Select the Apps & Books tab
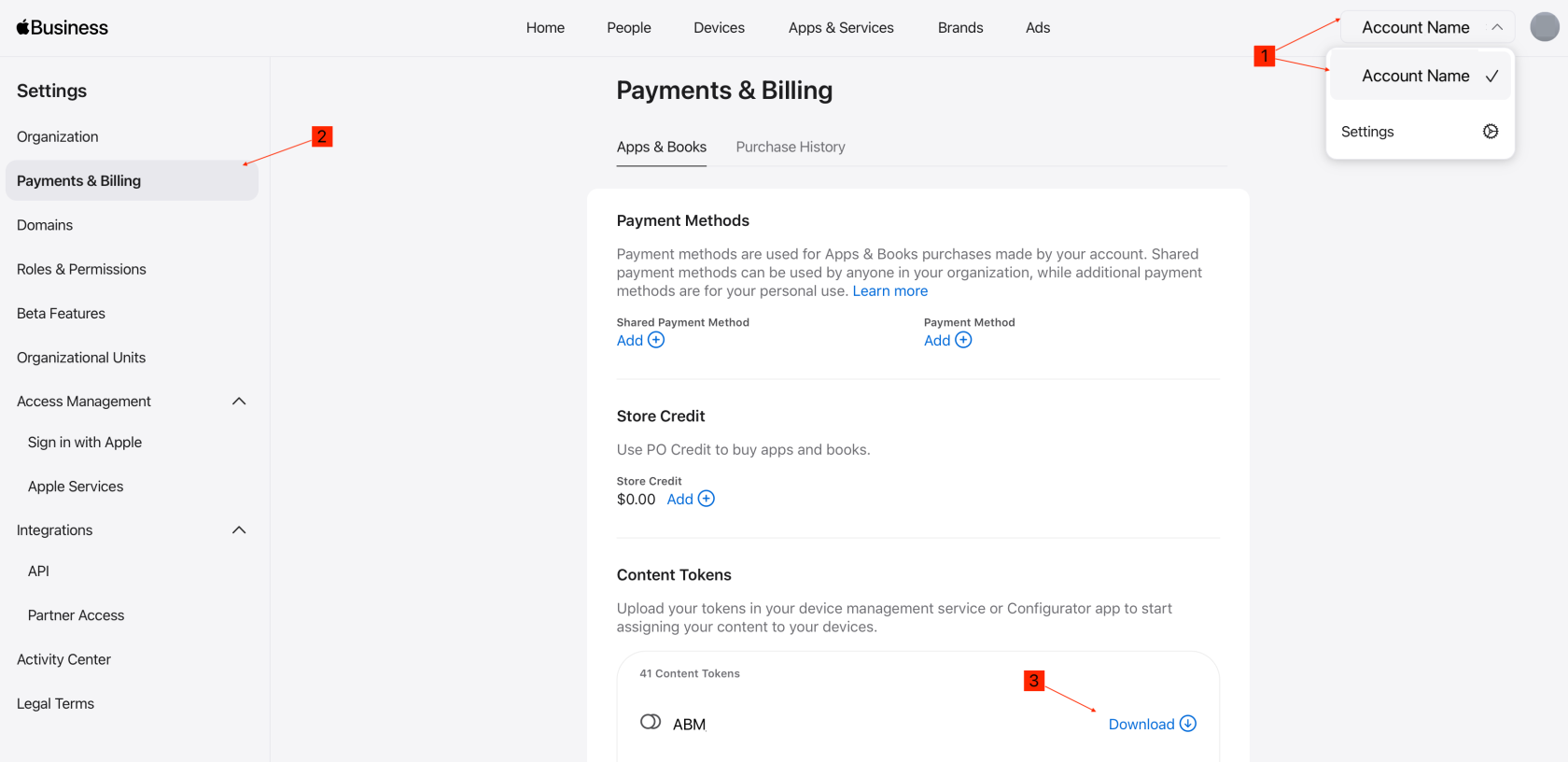Image resolution: width=1568 pixels, height=762 pixels. coord(662,147)
